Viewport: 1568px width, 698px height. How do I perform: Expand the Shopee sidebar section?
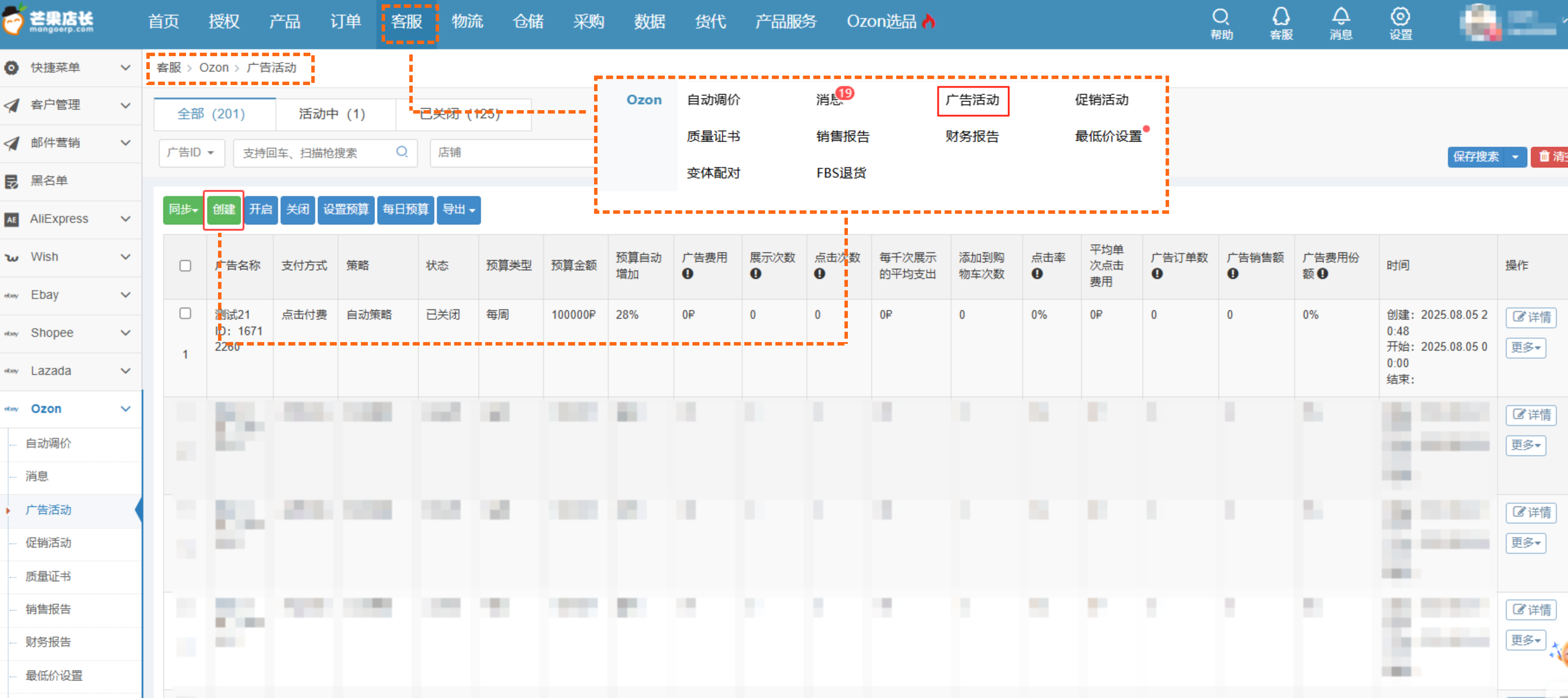[125, 333]
